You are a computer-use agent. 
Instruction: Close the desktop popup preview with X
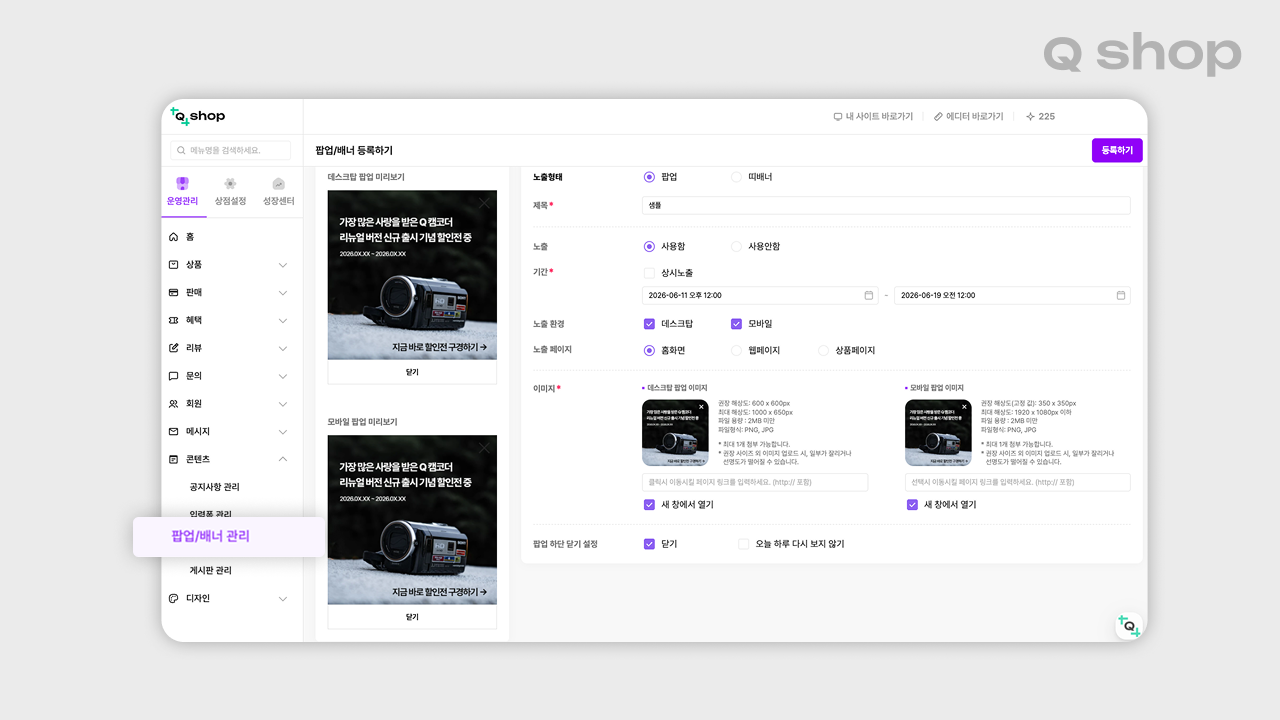(x=484, y=203)
